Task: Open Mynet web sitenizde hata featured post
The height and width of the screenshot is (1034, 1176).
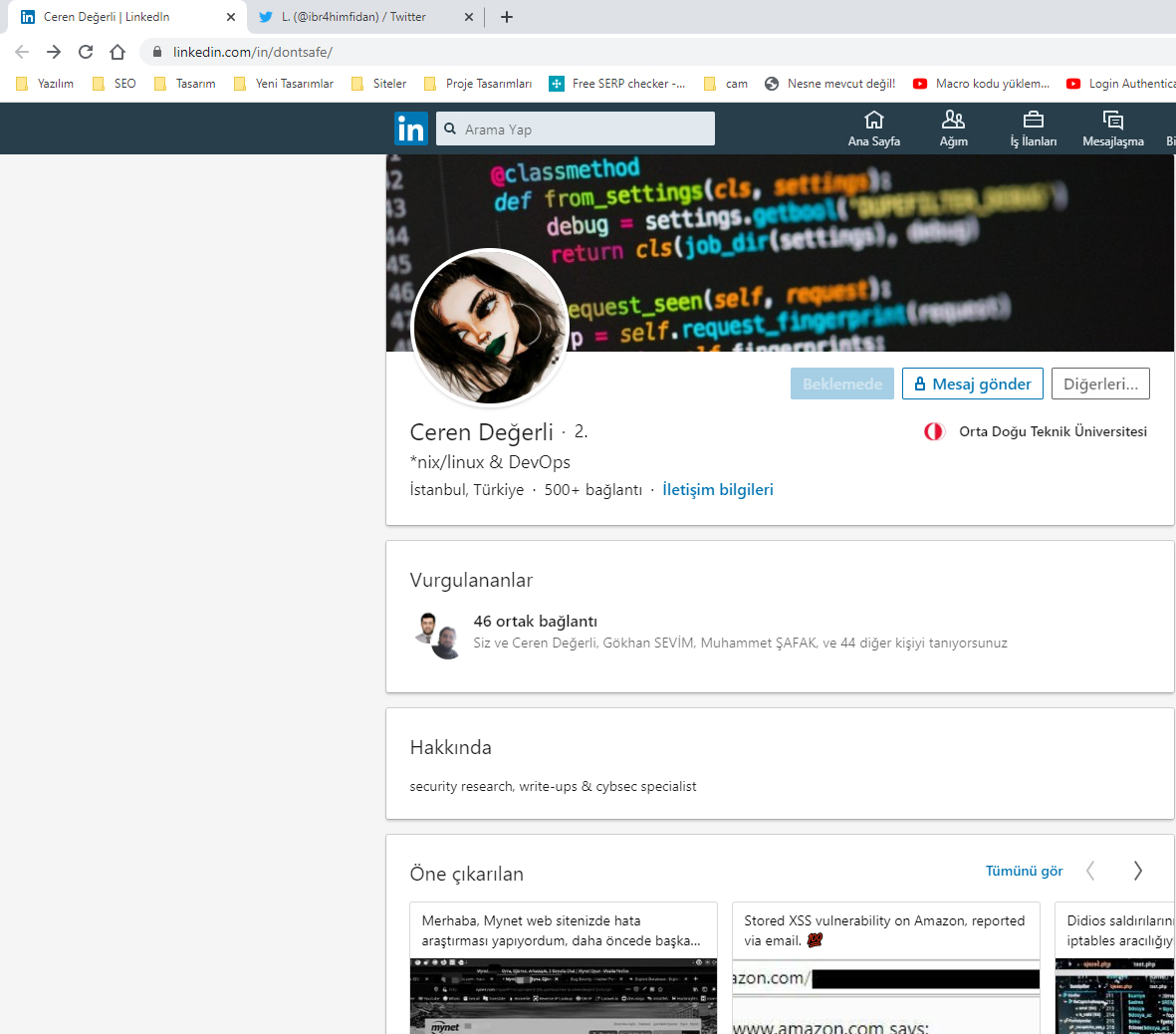Action: coord(564,968)
